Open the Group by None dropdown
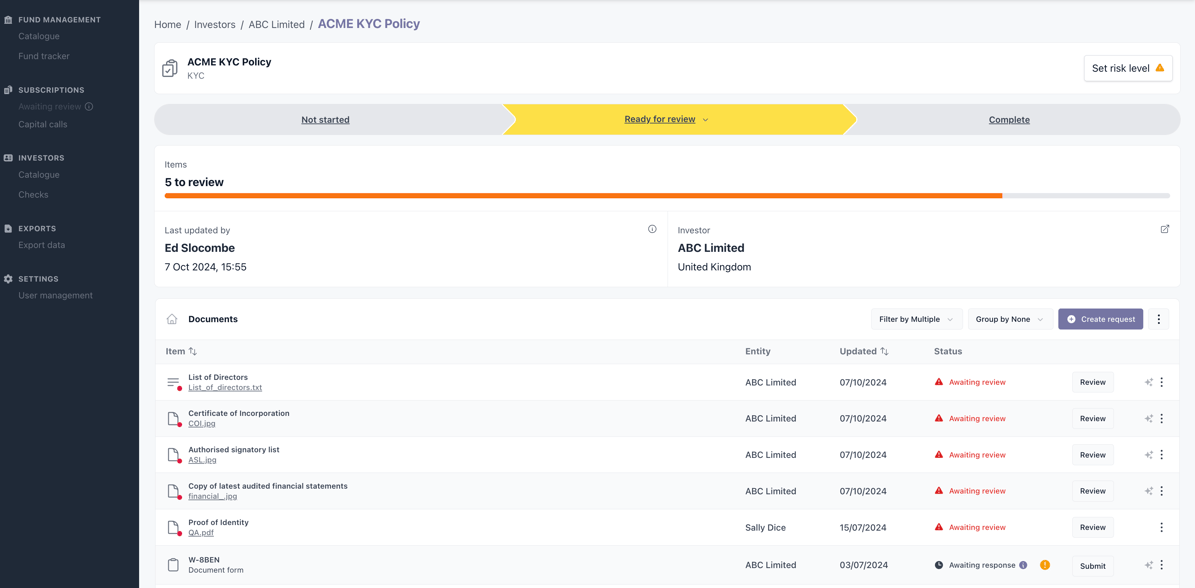Screen dimensions: 1195x588 click(x=1010, y=318)
